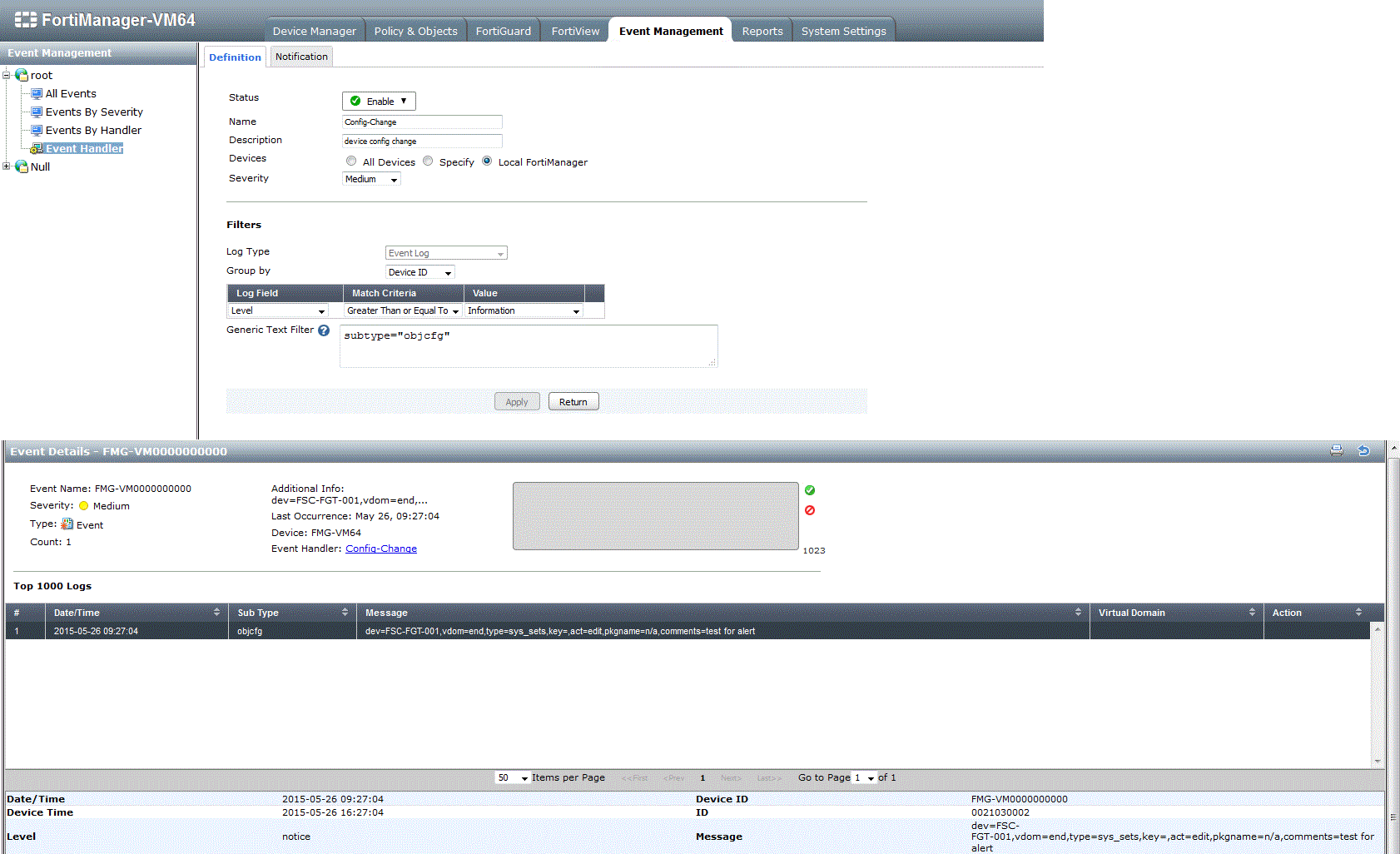Click the Generic Text Filter textarea
Screen dimensions: 1400x854
click(529, 346)
